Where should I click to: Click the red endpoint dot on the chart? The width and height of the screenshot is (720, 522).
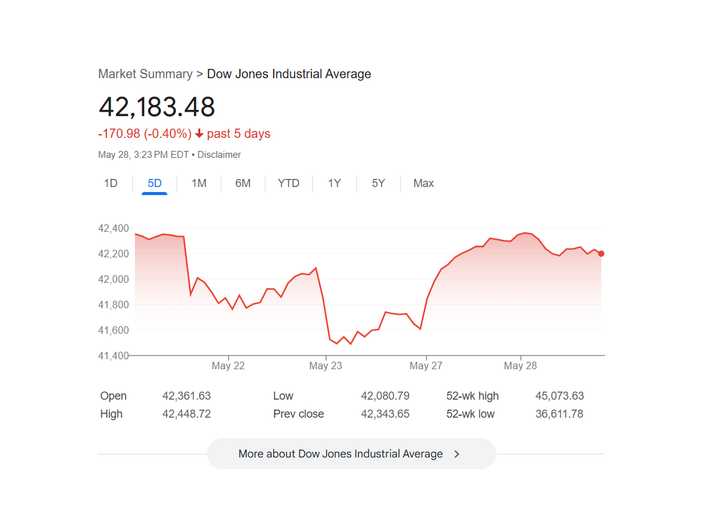[601, 253]
